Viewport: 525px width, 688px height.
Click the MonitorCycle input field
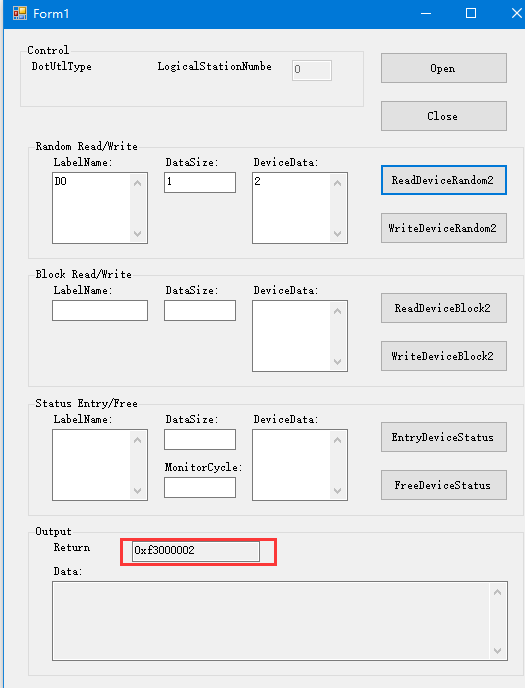[x=200, y=487]
